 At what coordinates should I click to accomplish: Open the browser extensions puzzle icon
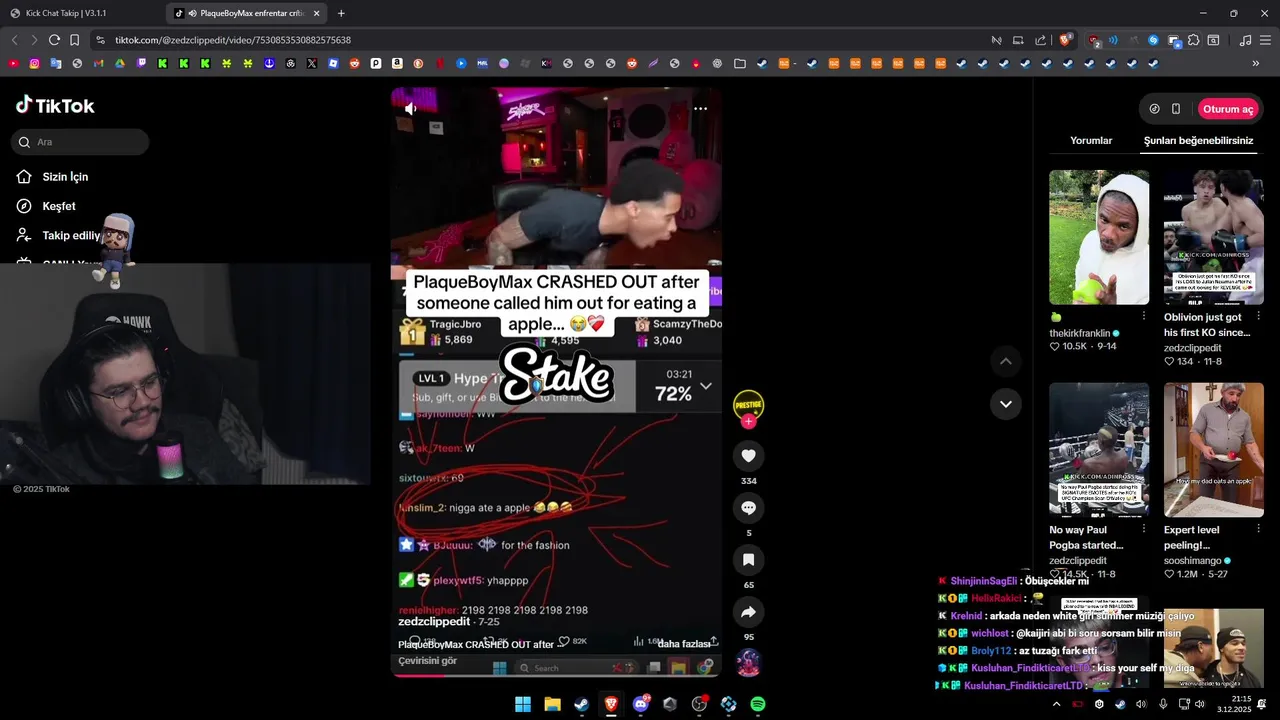tap(1193, 40)
